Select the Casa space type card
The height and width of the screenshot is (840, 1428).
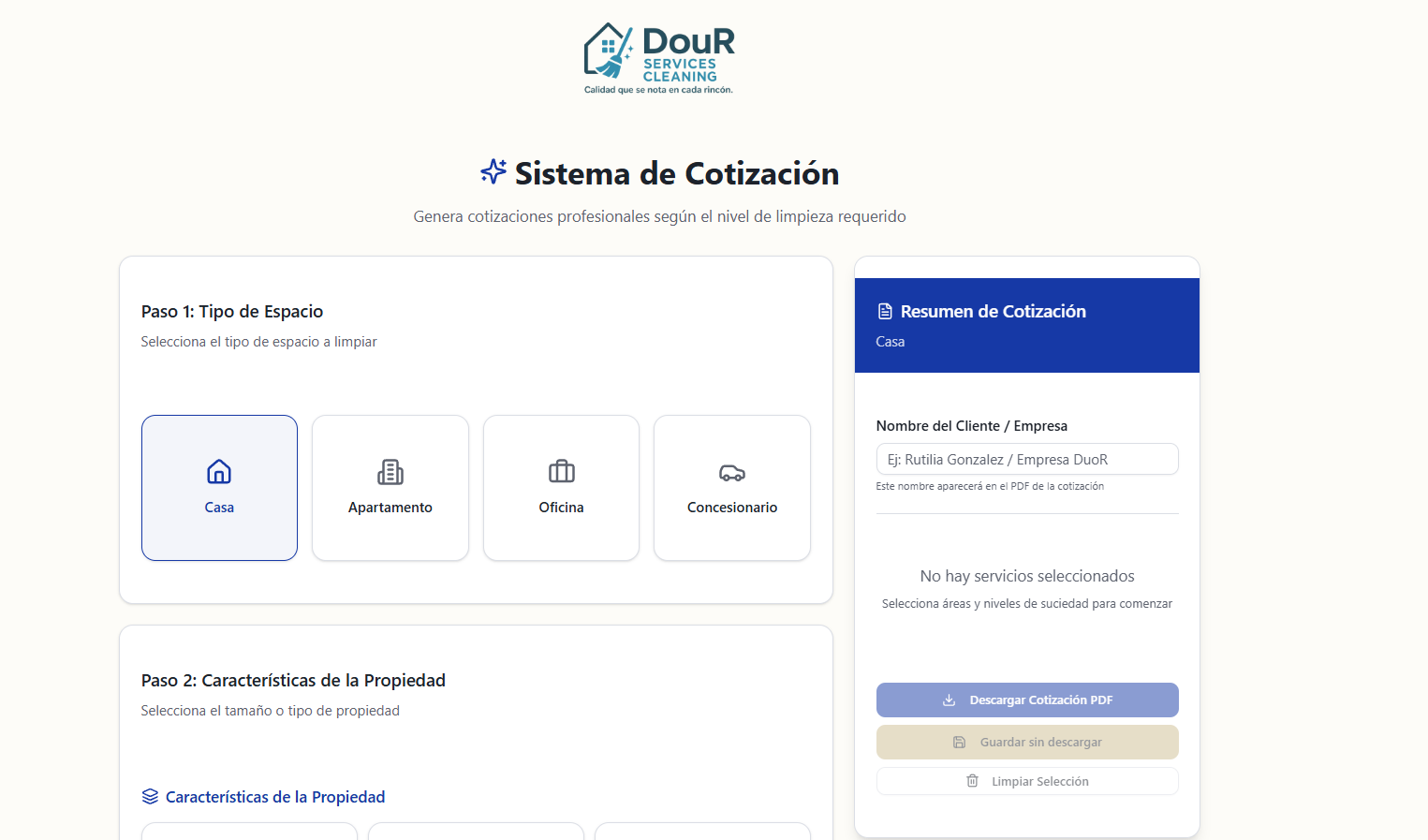[x=219, y=488]
